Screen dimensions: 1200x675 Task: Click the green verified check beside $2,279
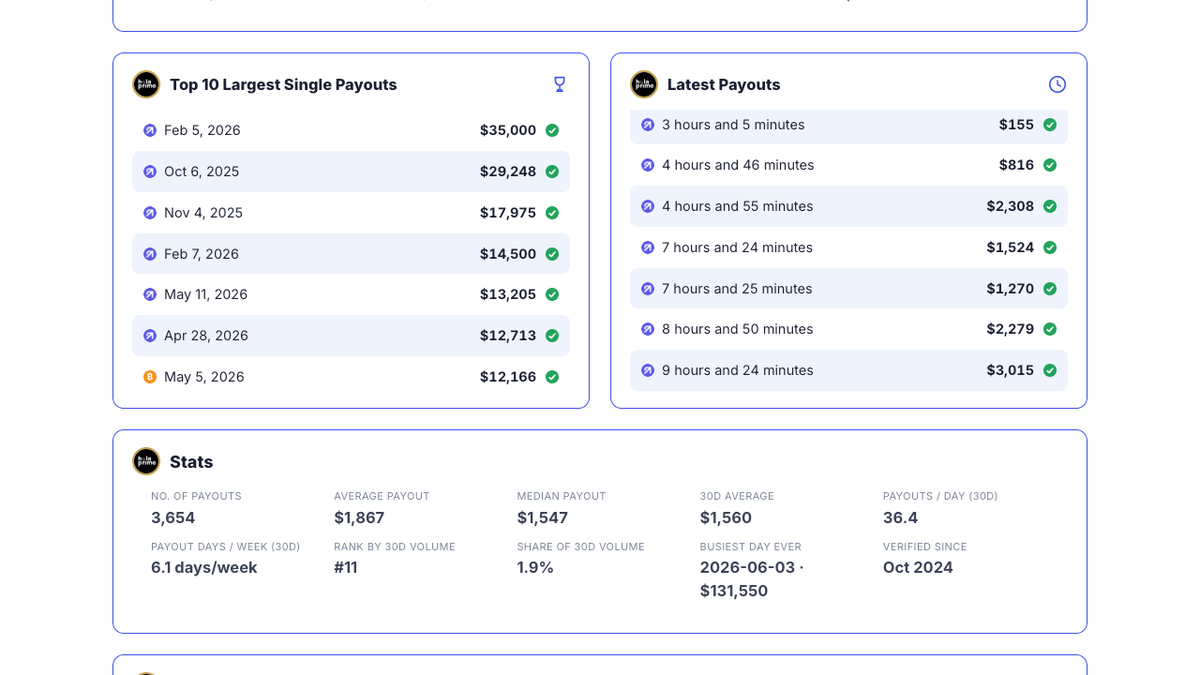click(x=1050, y=329)
